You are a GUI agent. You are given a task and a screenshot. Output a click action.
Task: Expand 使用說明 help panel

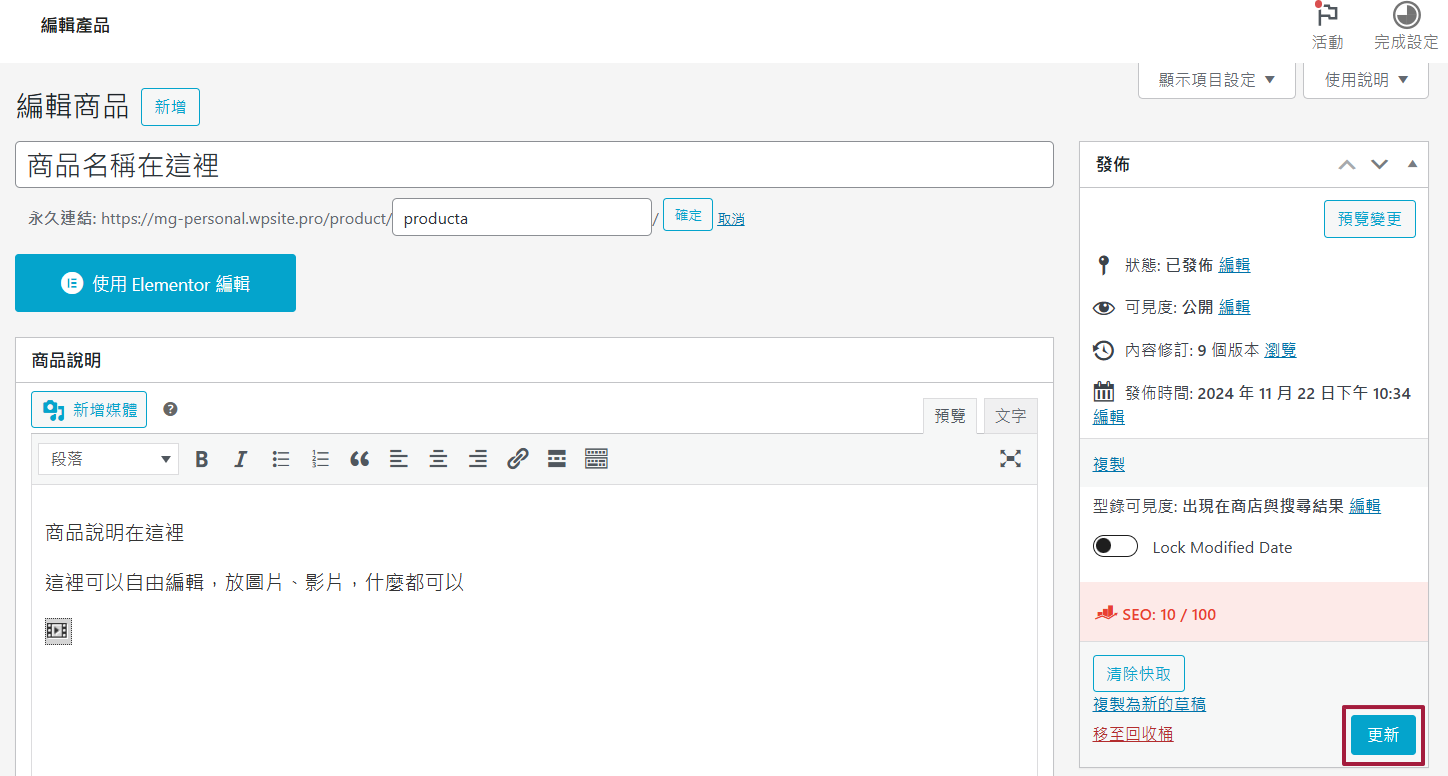1366,80
